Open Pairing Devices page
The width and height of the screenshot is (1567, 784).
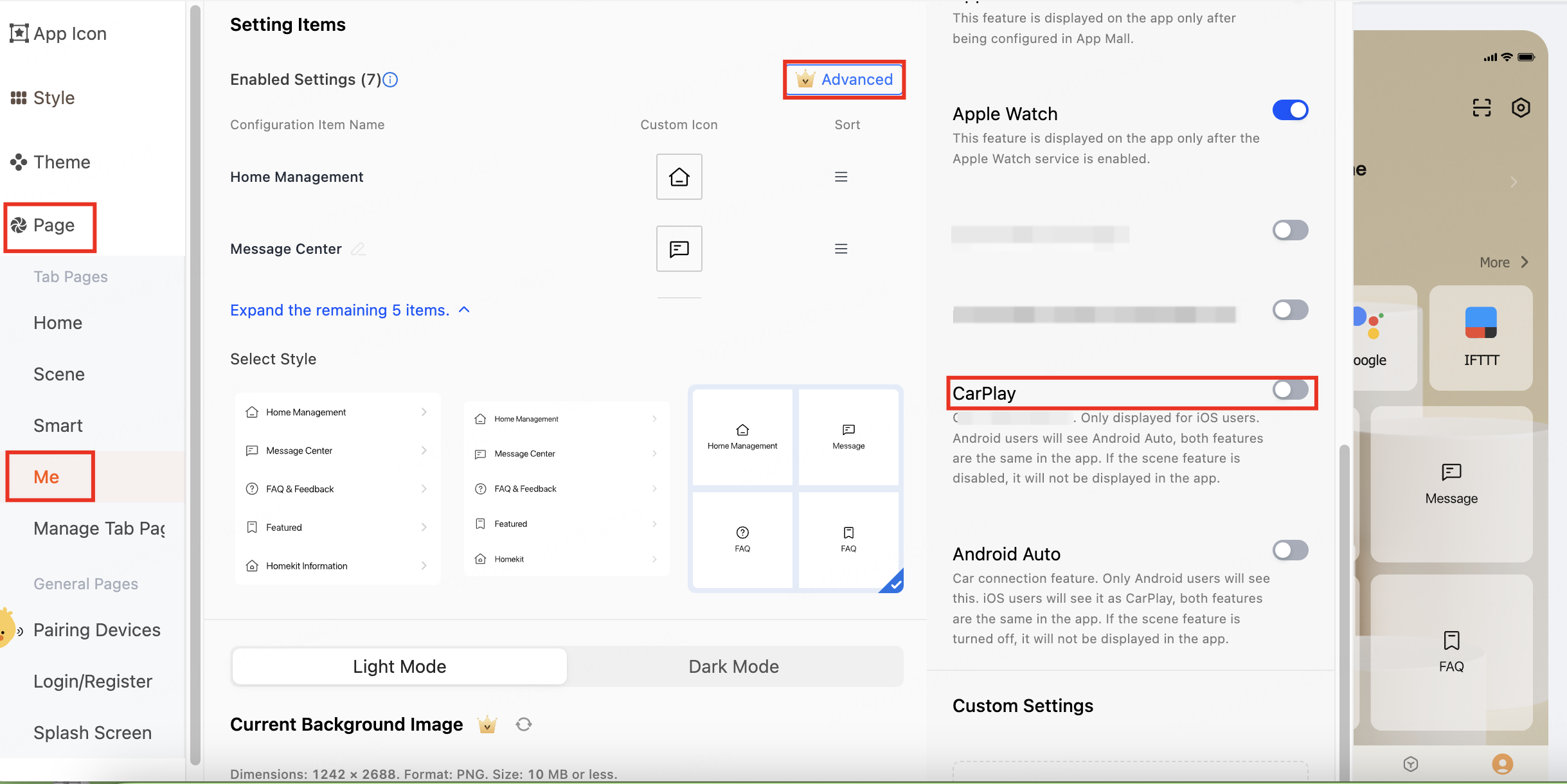(x=97, y=630)
